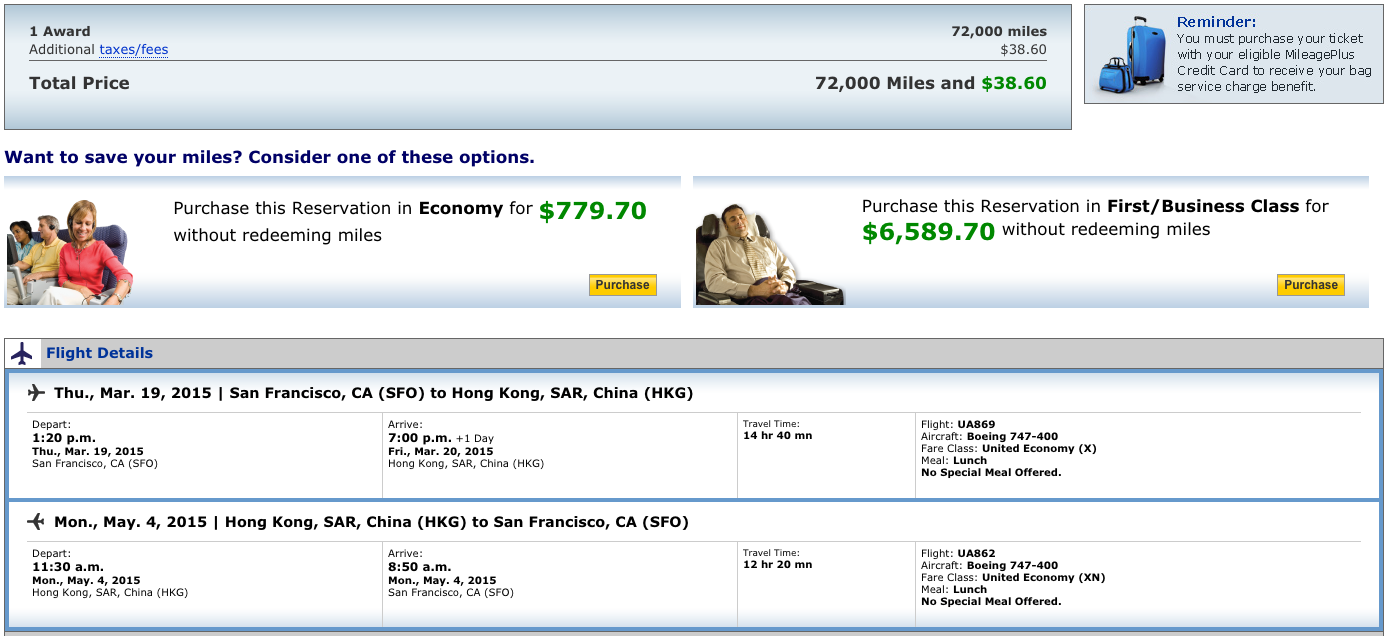Purchase the First/Business Class reservation
This screenshot has width=1390, height=636.
click(1310, 285)
